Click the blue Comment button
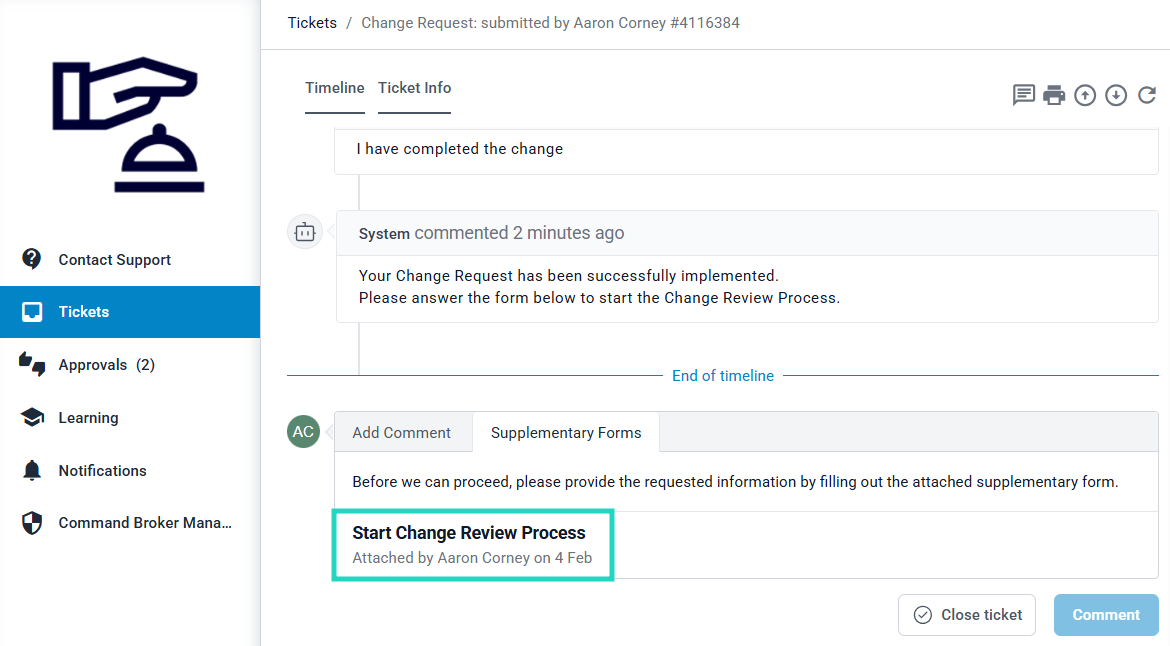 1106,615
